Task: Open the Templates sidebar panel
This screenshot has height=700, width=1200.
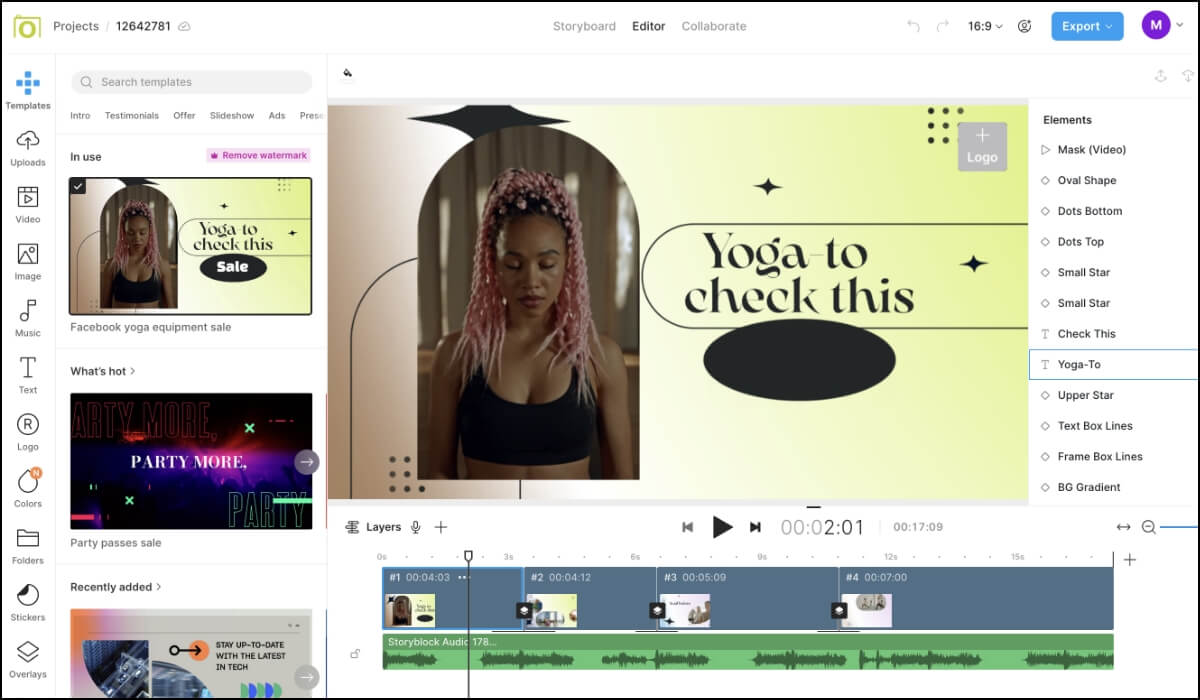Action: pyautogui.click(x=28, y=90)
